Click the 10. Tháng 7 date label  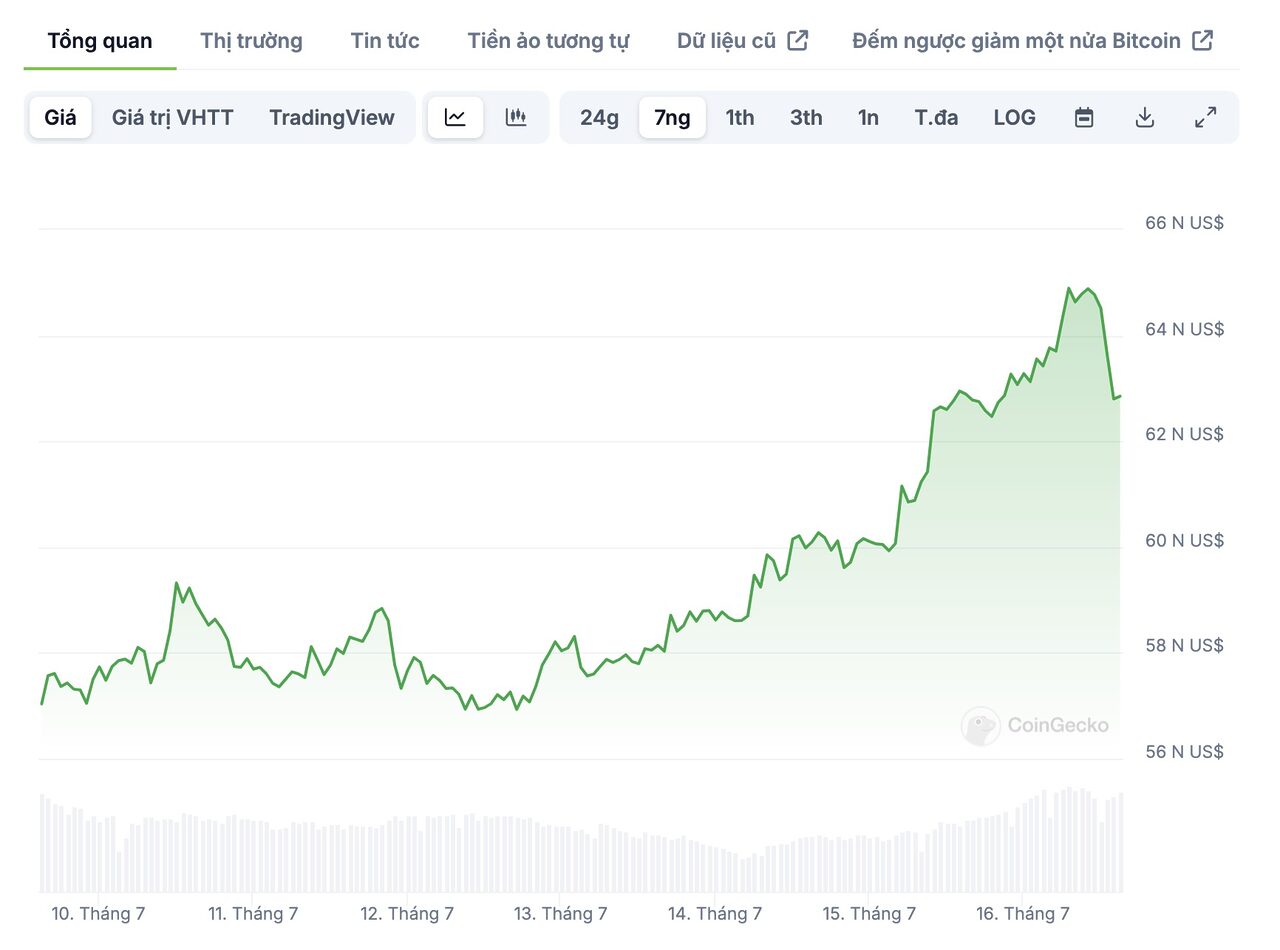[x=98, y=913]
